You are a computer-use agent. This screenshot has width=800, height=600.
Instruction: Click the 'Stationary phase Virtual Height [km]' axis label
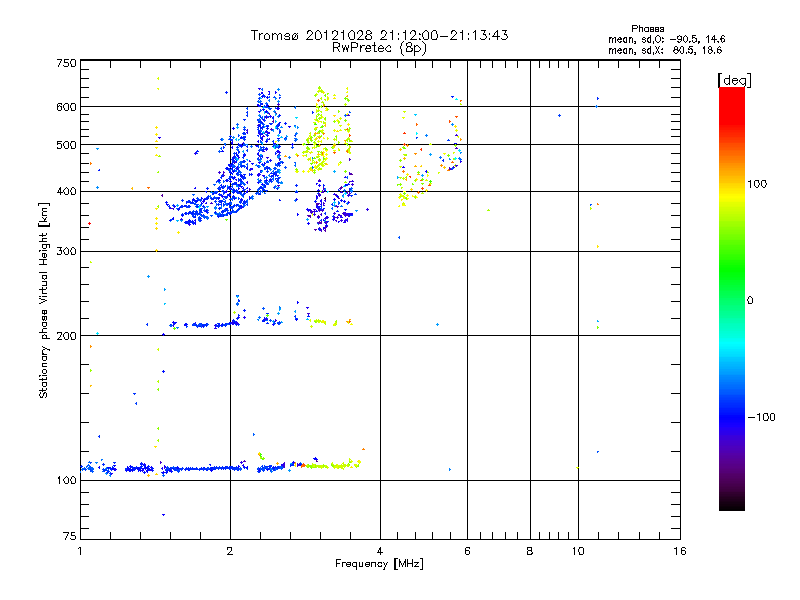click(x=44, y=300)
